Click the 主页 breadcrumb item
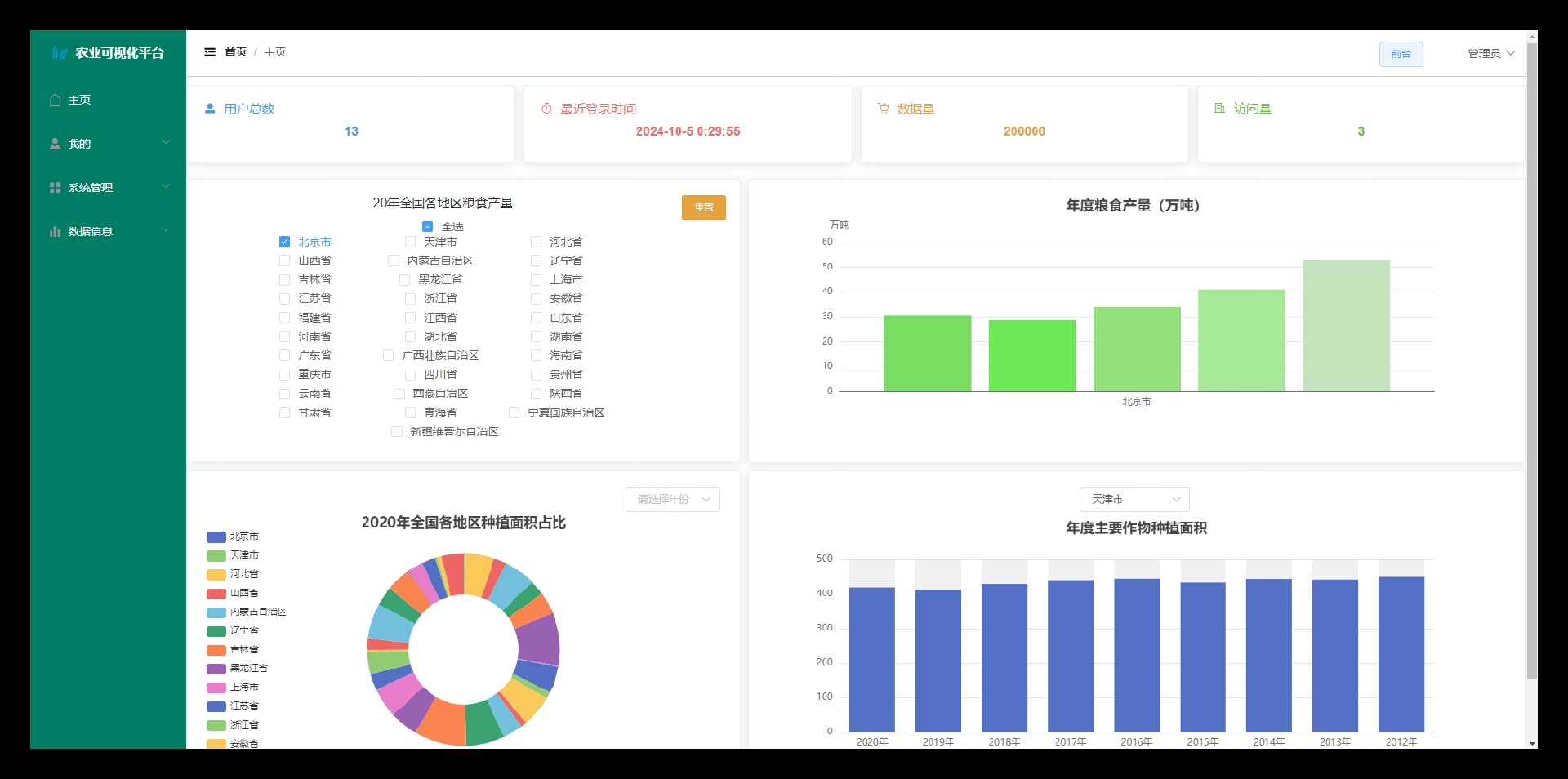This screenshot has width=1568, height=779. [274, 52]
